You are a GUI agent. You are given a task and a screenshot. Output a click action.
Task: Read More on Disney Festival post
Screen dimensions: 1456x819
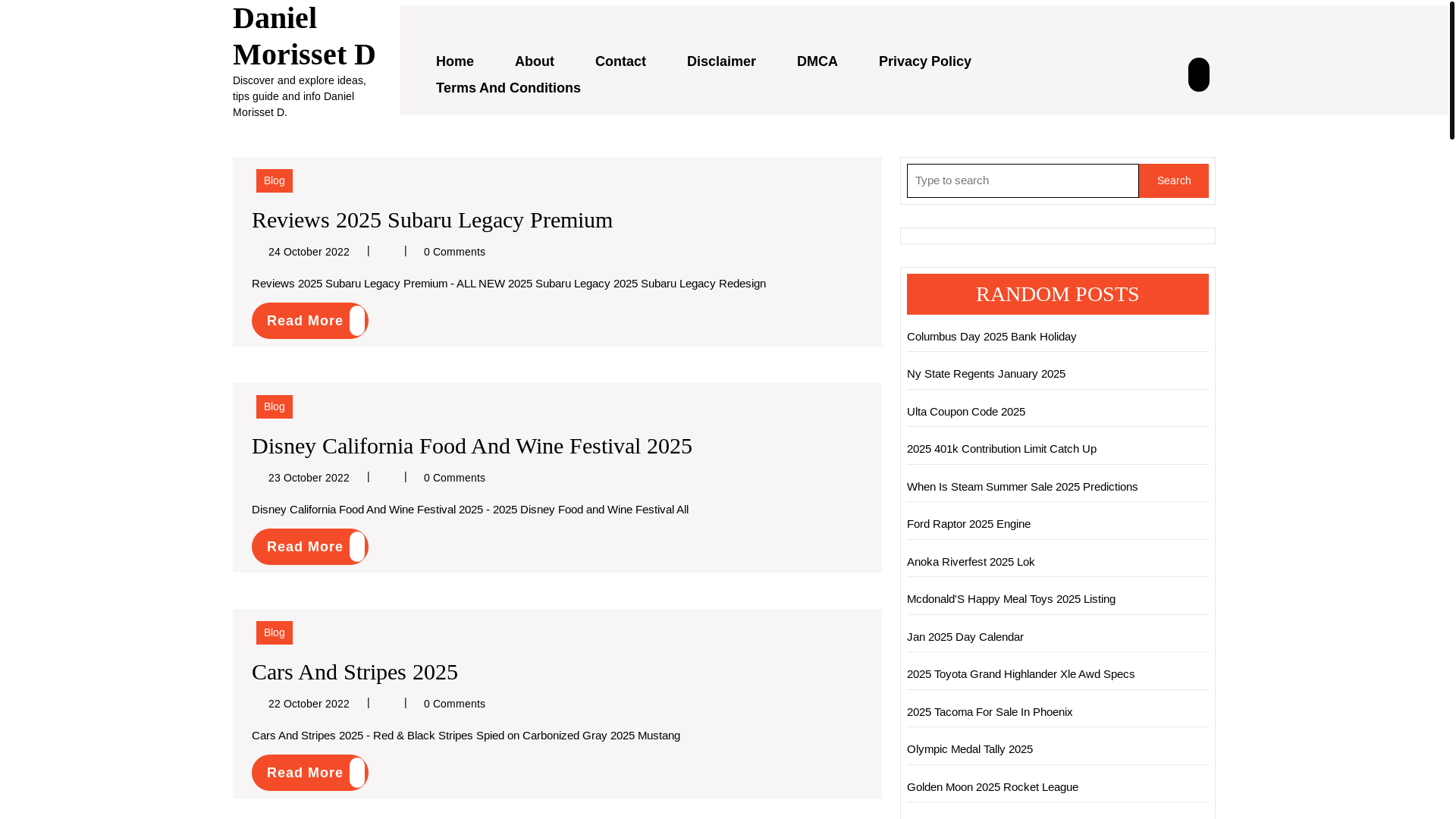(x=309, y=547)
